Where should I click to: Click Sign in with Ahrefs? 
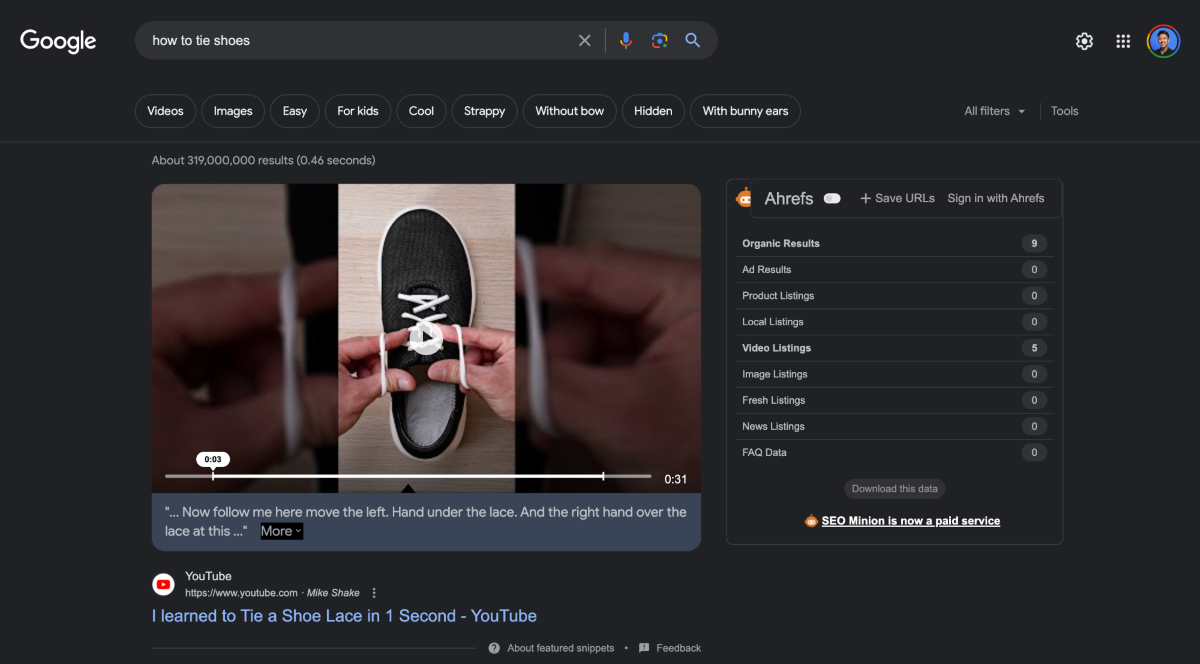tap(996, 198)
